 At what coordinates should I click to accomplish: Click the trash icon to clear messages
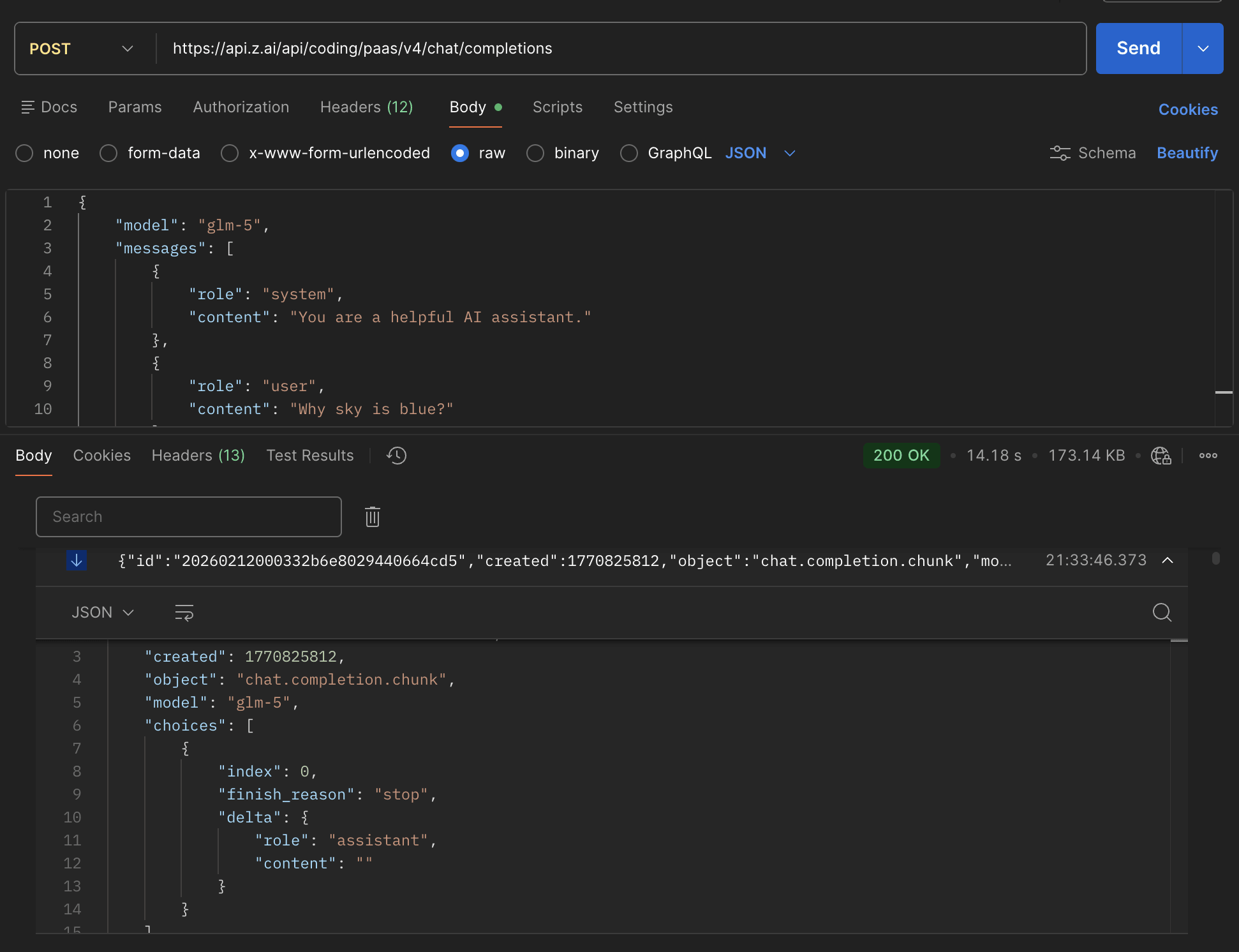(373, 517)
